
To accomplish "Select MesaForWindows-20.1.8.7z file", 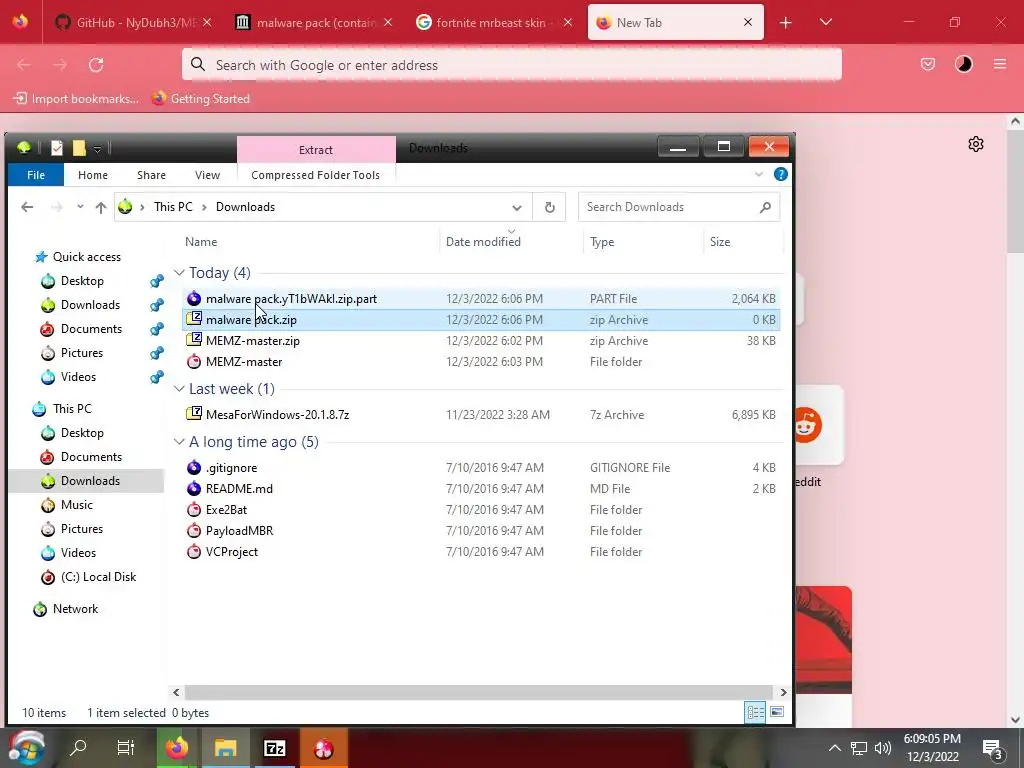I will click(481, 415).
